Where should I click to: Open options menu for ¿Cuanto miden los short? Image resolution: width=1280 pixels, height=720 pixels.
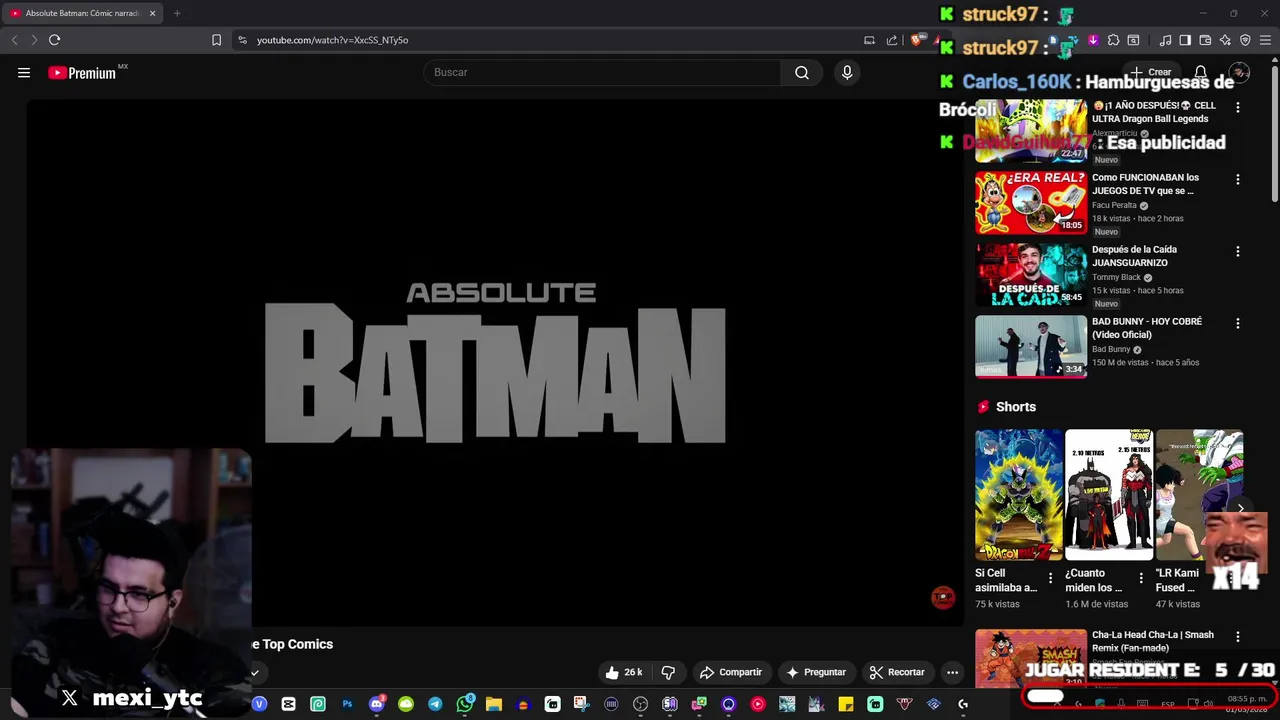point(1141,578)
